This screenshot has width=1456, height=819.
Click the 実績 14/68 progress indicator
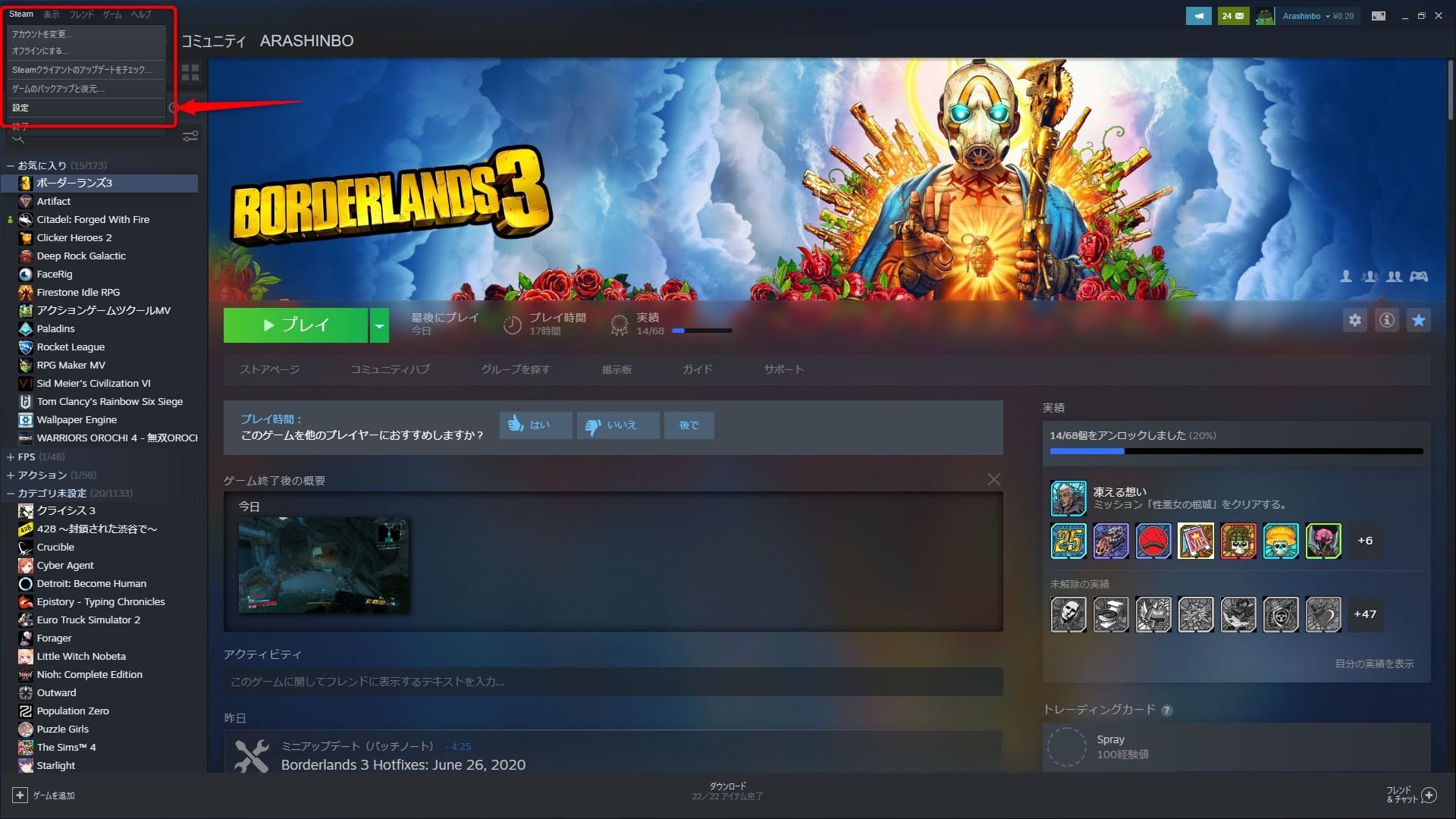click(x=670, y=325)
